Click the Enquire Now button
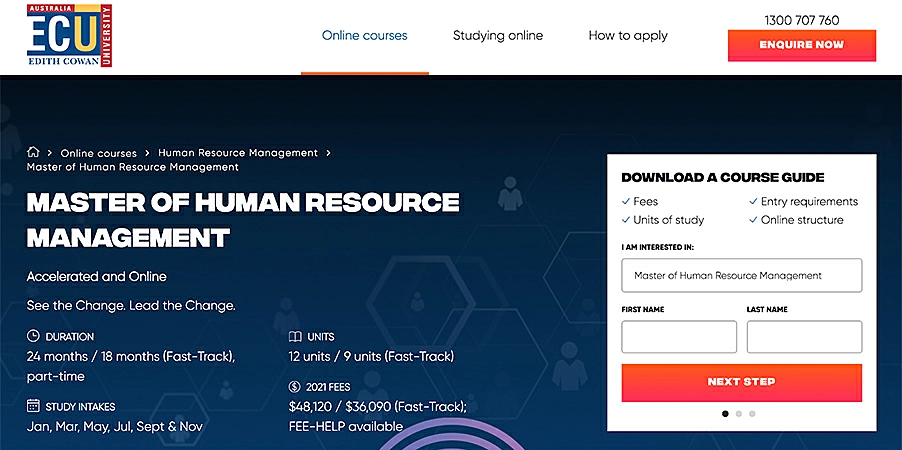The width and height of the screenshot is (902, 450). coord(802,45)
